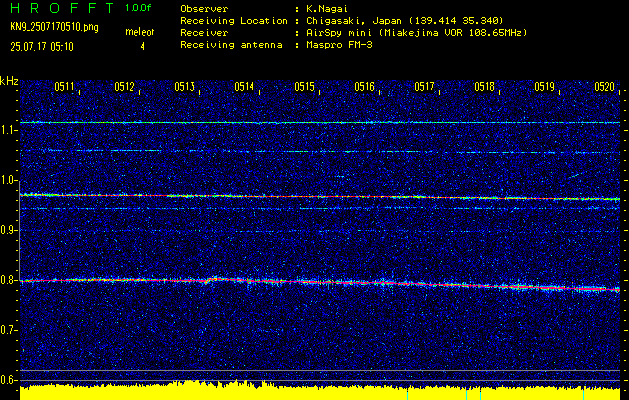629x400 pixels.
Task: Click the kHz axis unit label
Action: click(9, 81)
